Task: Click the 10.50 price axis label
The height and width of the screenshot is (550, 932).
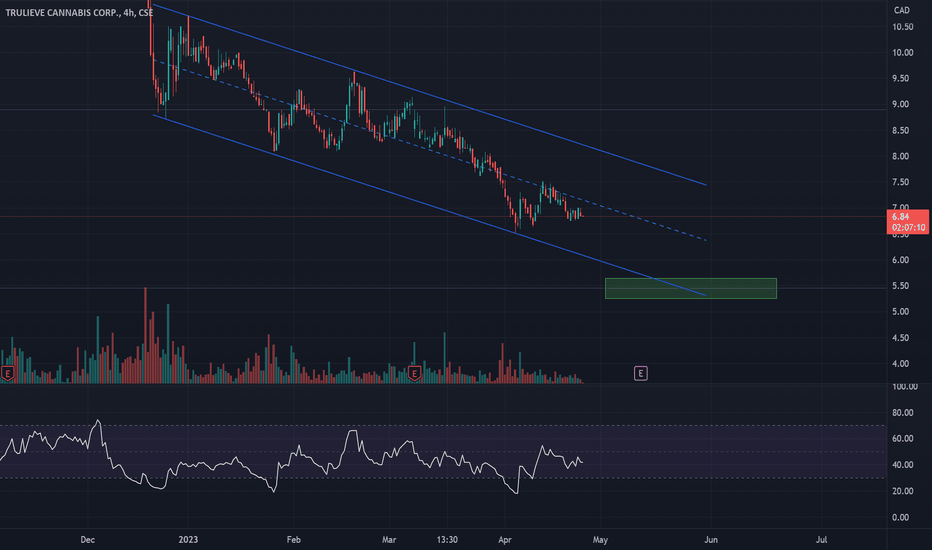Action: (902, 27)
